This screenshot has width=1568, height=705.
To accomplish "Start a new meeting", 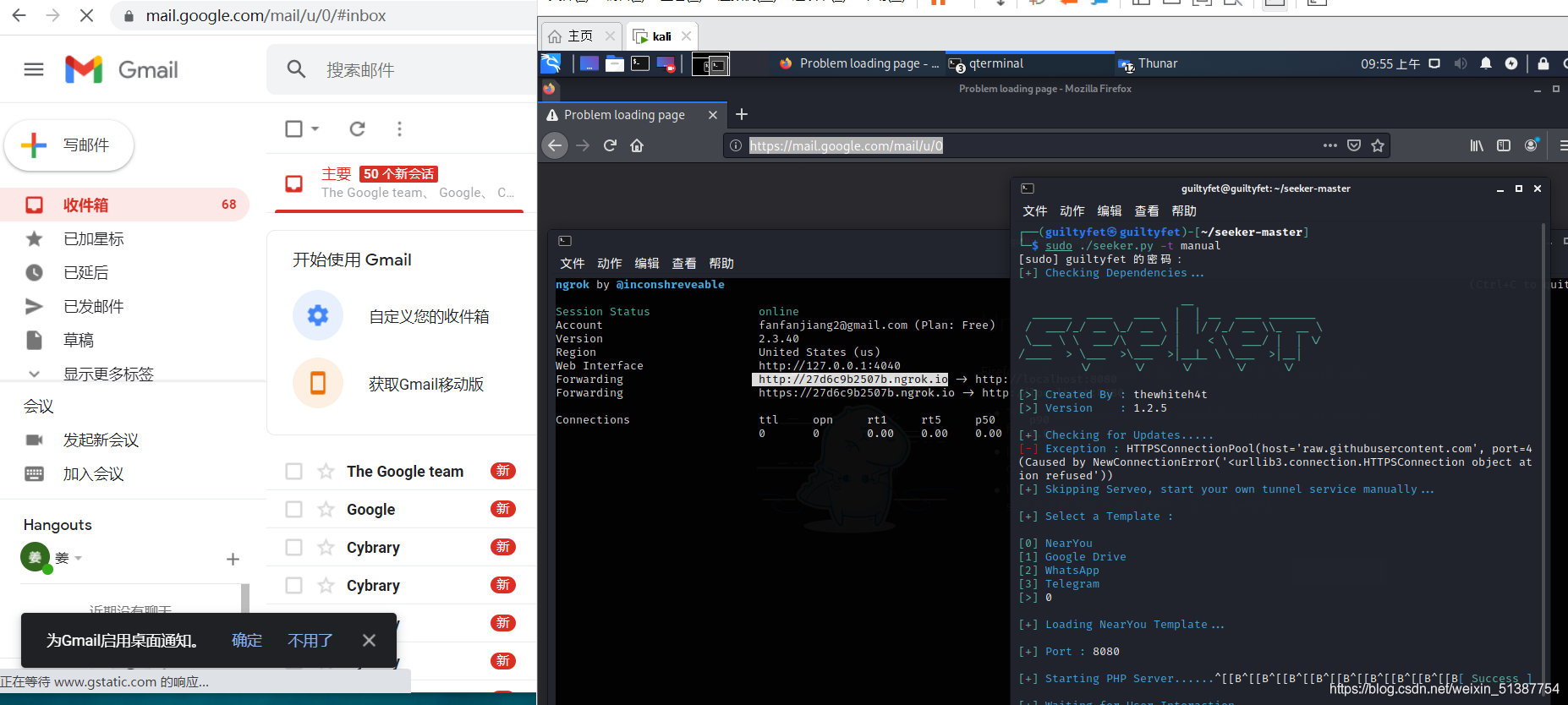I will pyautogui.click(x=101, y=440).
